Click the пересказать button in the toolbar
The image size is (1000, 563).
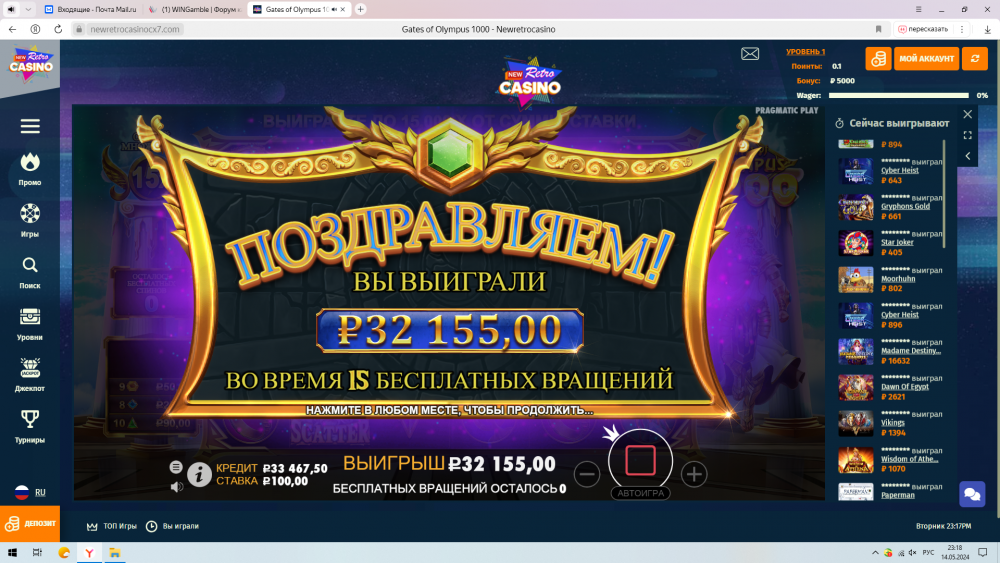click(x=923, y=29)
